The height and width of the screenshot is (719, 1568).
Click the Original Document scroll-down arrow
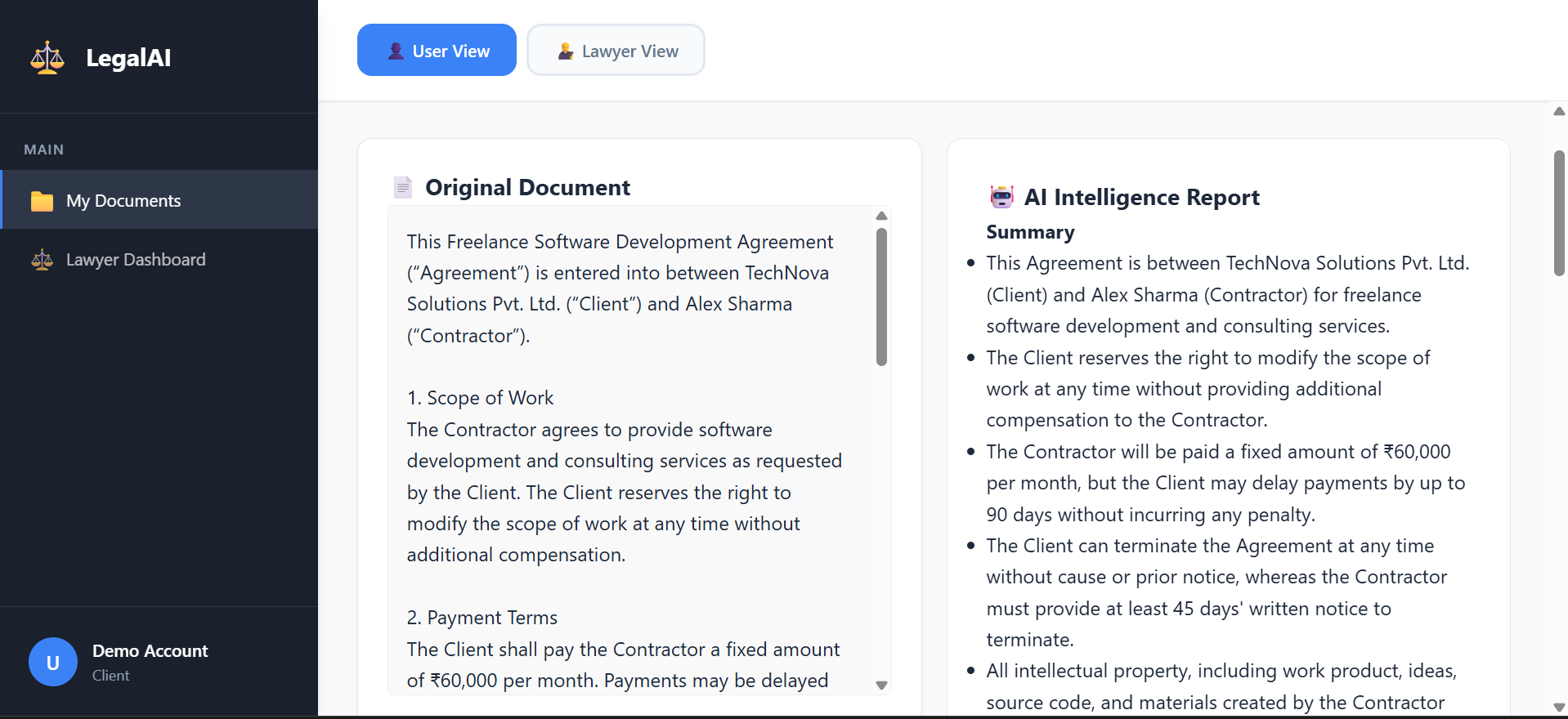click(881, 686)
